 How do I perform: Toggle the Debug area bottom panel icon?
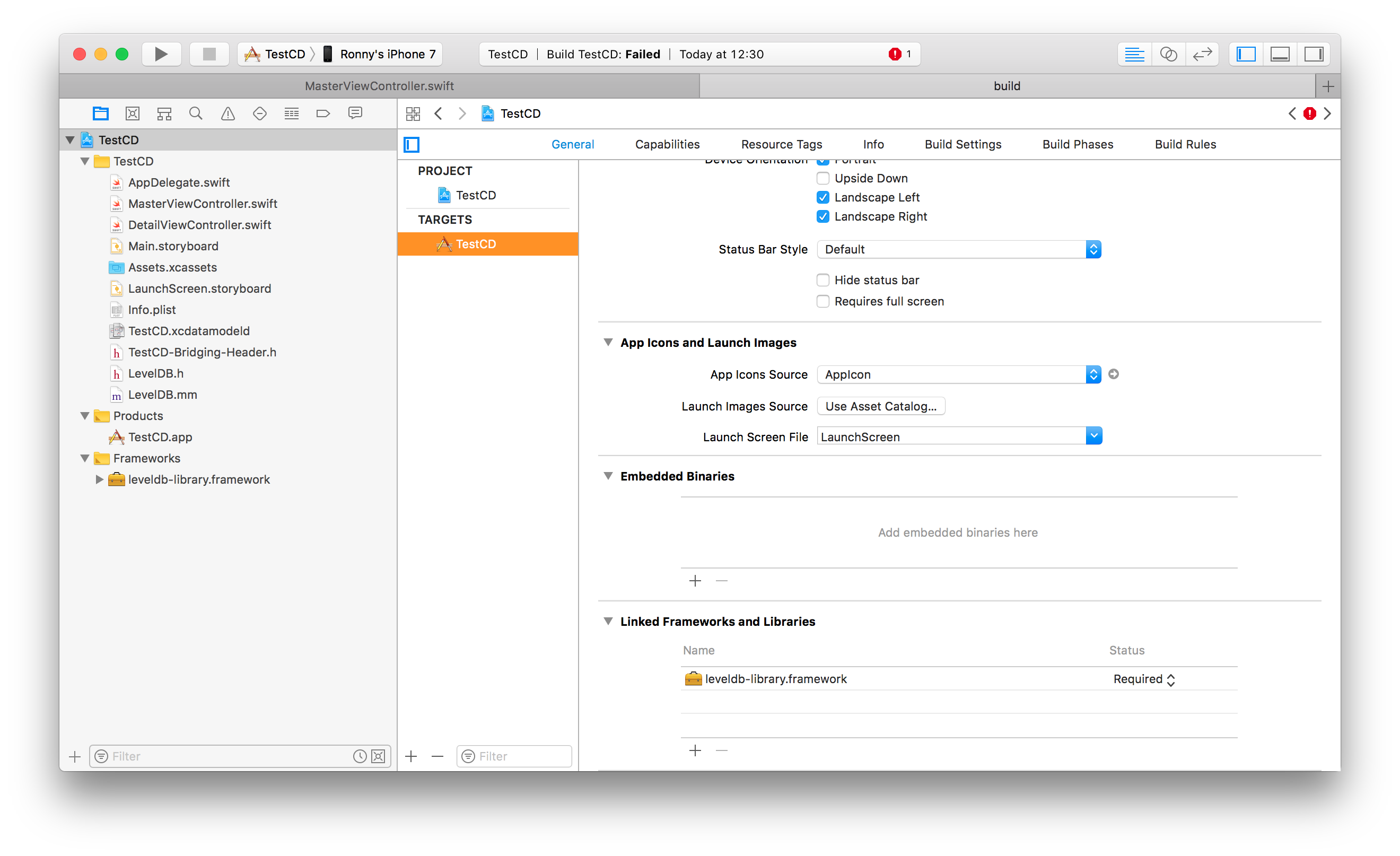point(1280,54)
